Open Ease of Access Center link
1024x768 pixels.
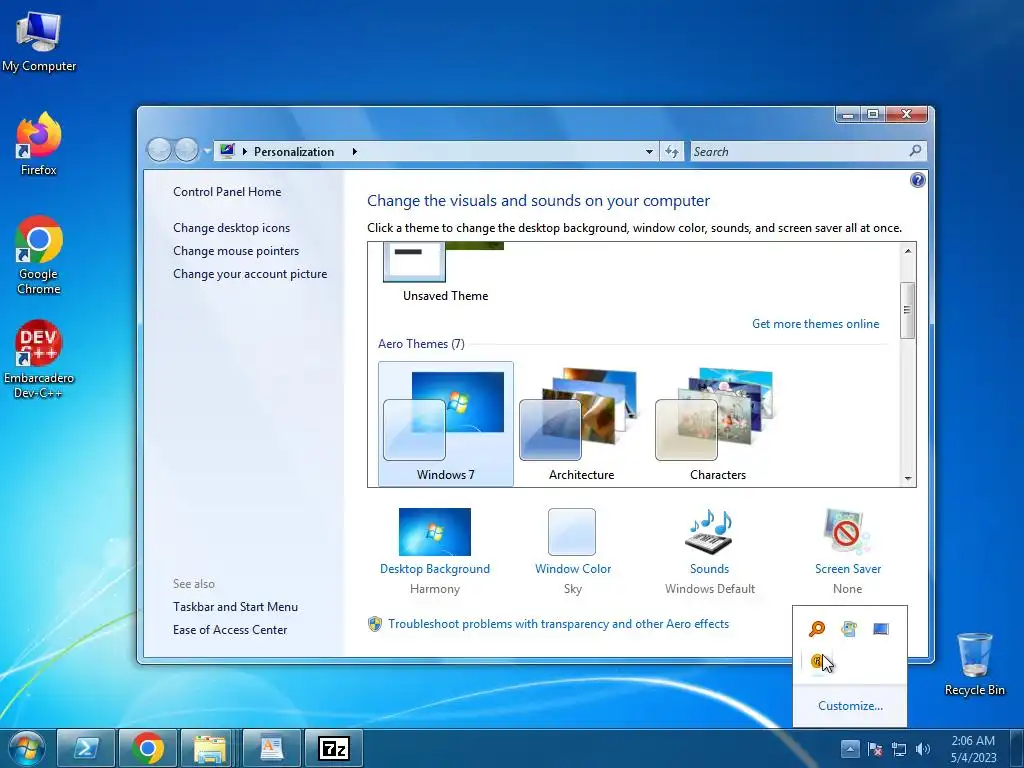tap(230, 630)
